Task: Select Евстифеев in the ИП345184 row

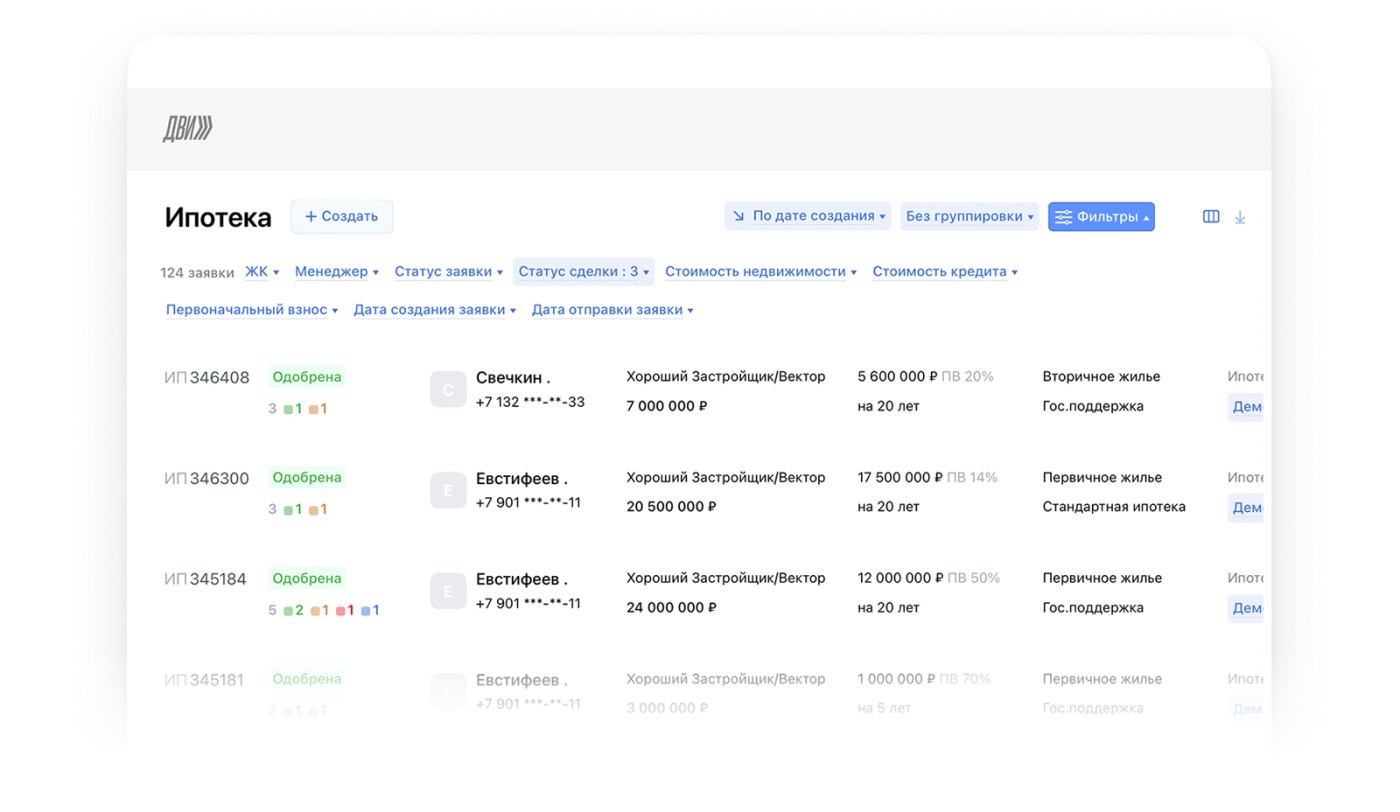Action: [522, 579]
